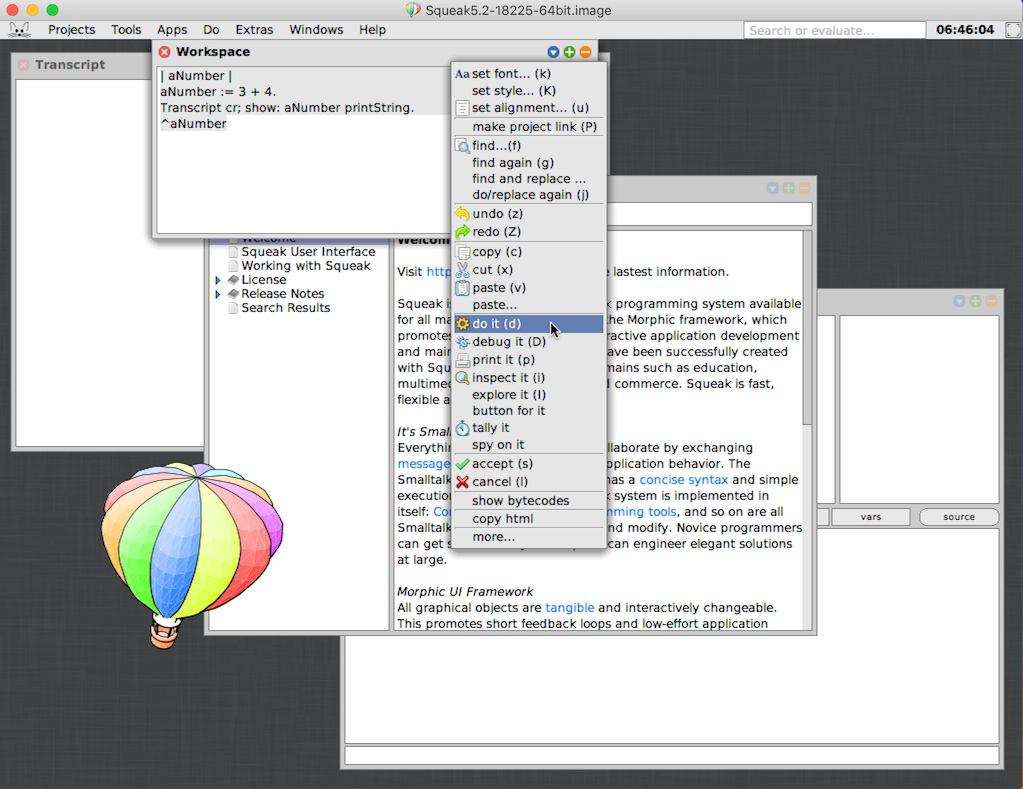This screenshot has width=1023, height=789.
Task: Click the tally it stopwatch icon
Action: [x=462, y=428]
